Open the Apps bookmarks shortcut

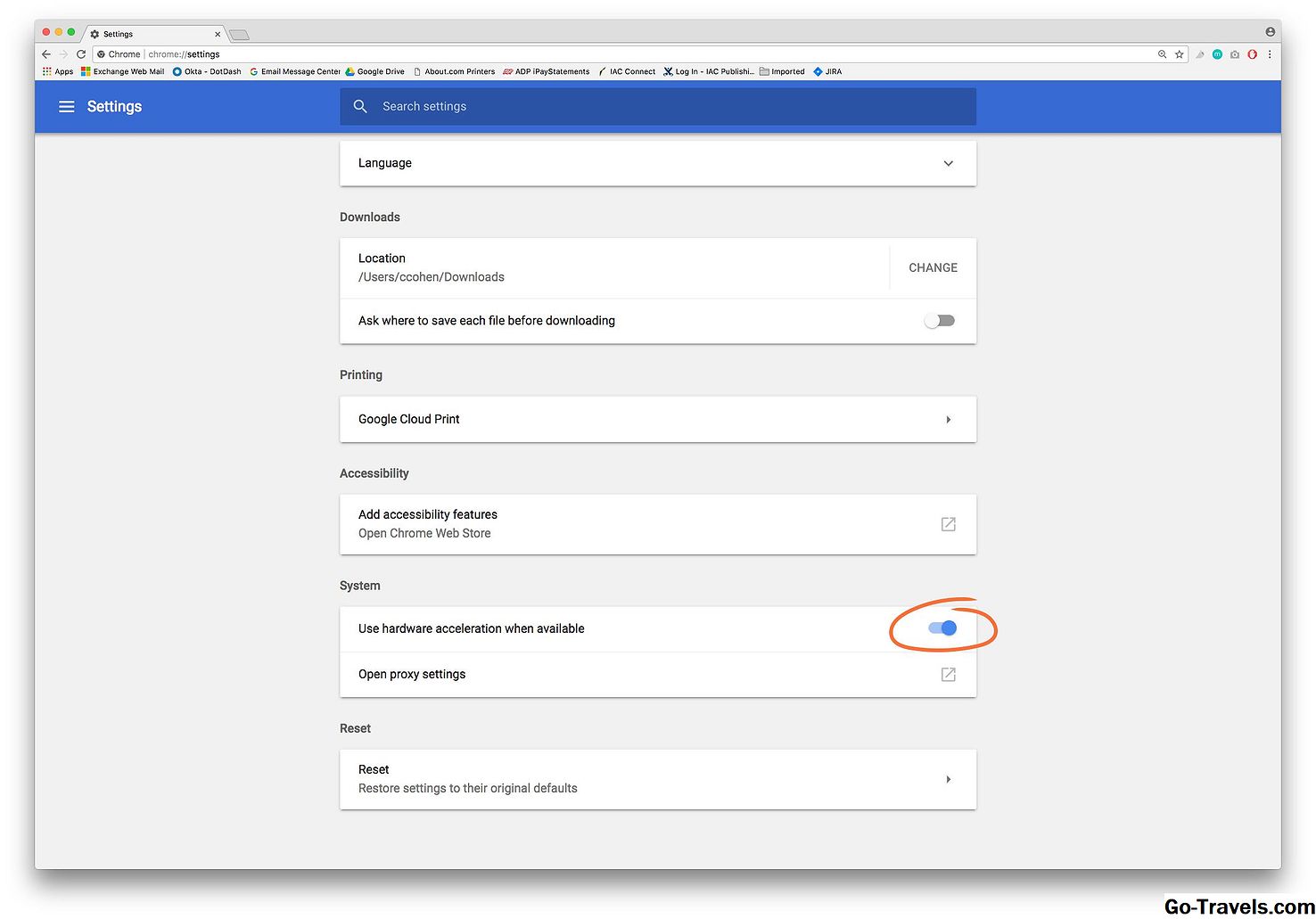[x=58, y=71]
